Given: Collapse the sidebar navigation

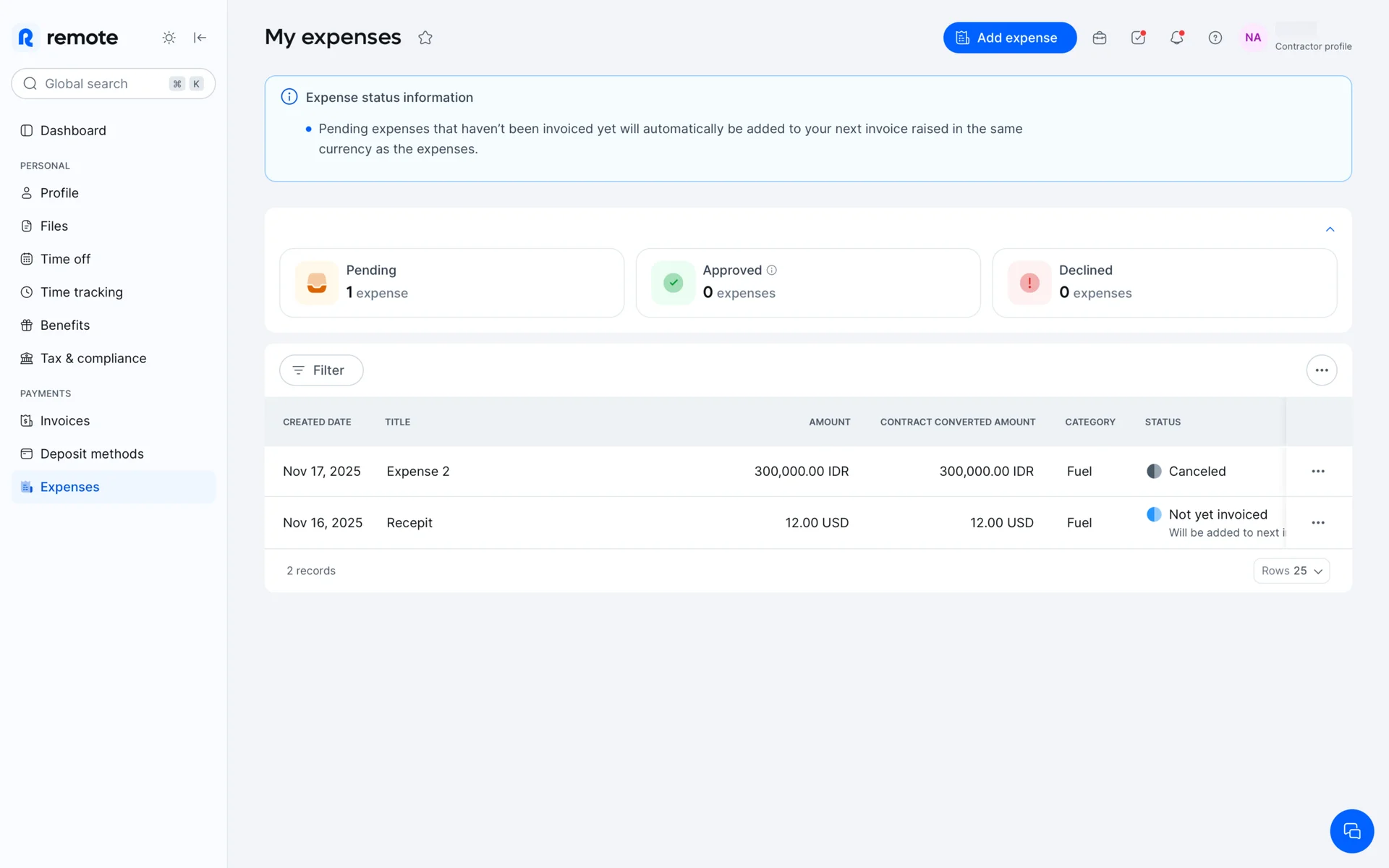Looking at the screenshot, I should [x=200, y=38].
